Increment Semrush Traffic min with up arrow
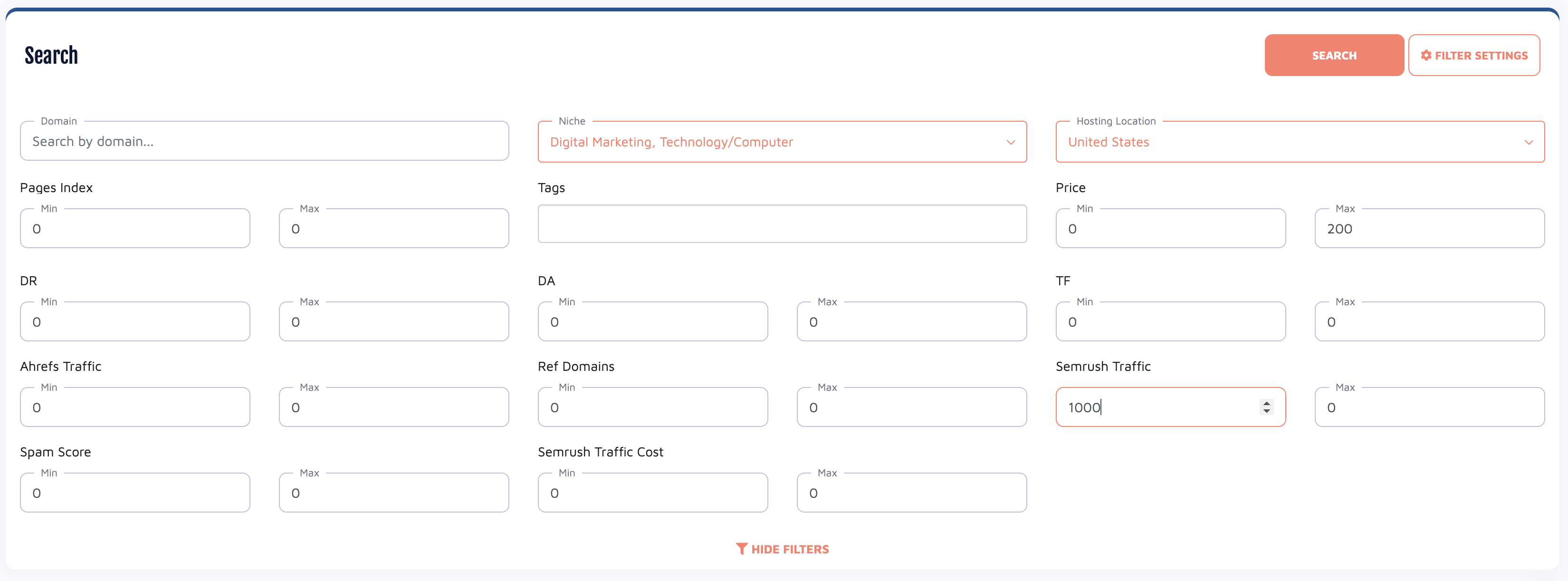 (1266, 403)
